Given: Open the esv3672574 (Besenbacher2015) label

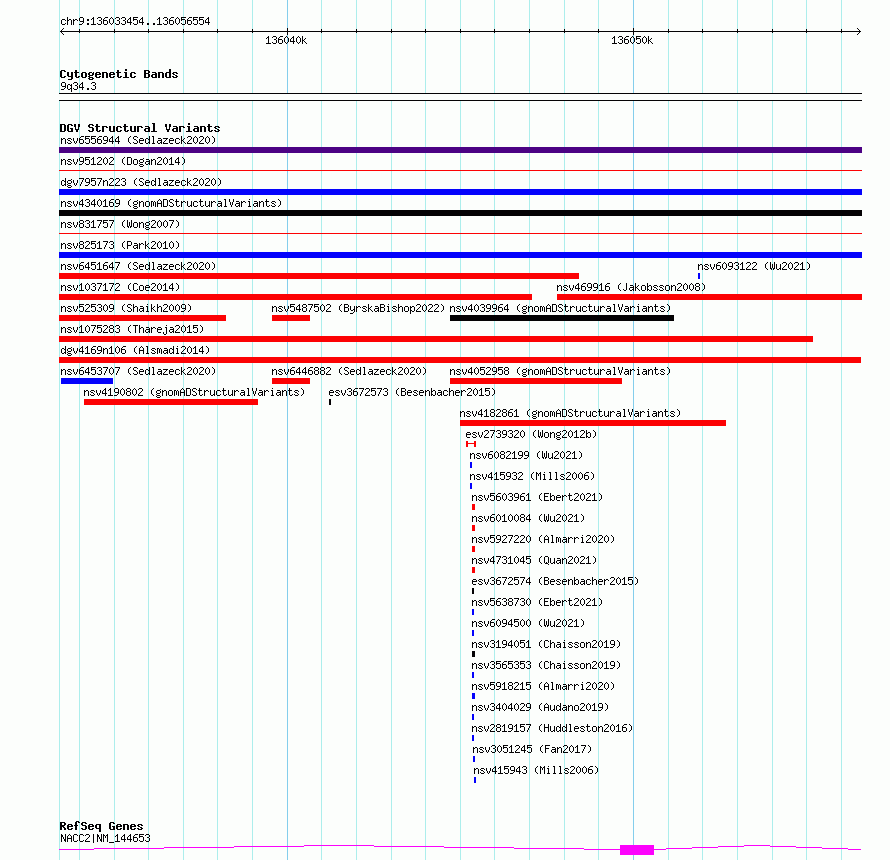Looking at the screenshot, I should (x=555, y=581).
